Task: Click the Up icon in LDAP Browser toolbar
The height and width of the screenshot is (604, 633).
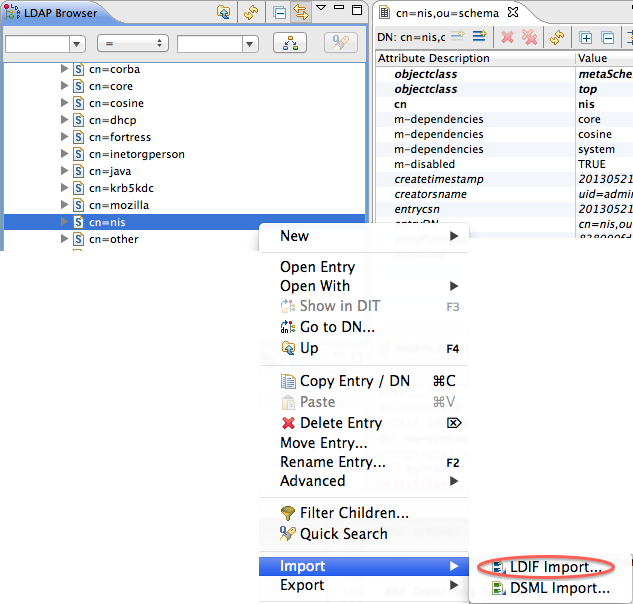Action: tap(225, 13)
